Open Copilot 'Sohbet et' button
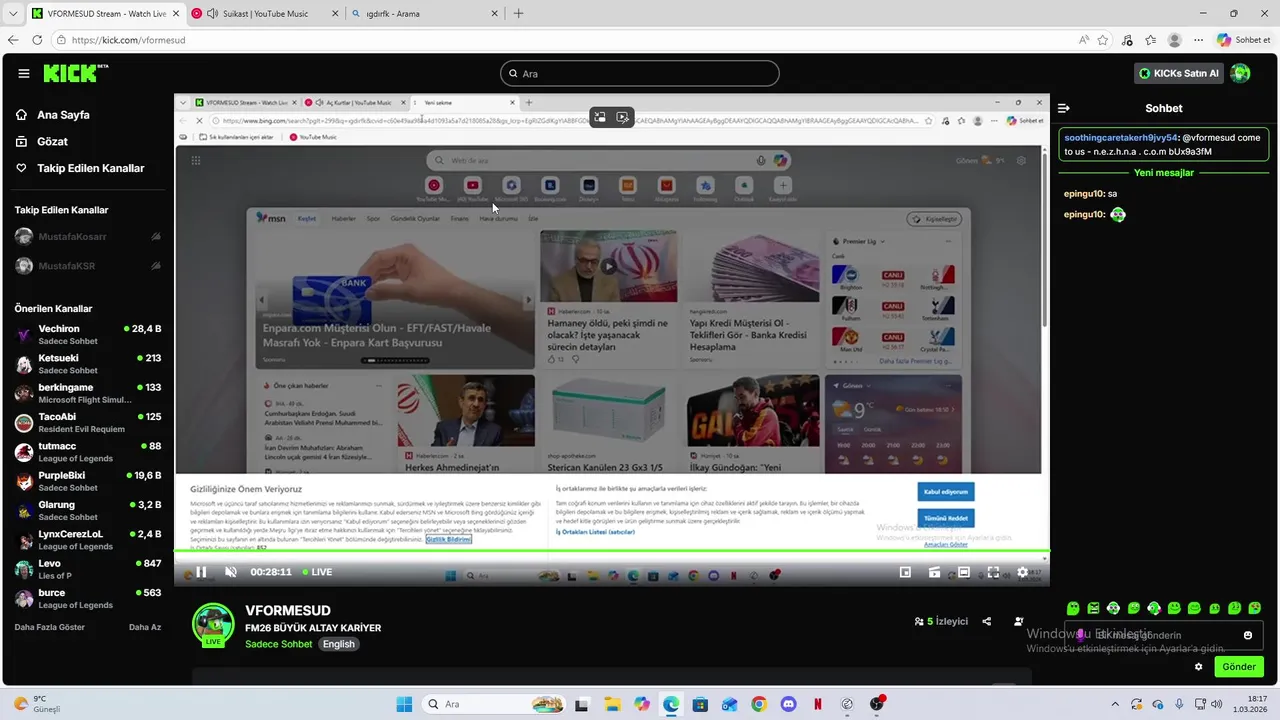Image resolution: width=1280 pixels, height=720 pixels. point(1244,40)
